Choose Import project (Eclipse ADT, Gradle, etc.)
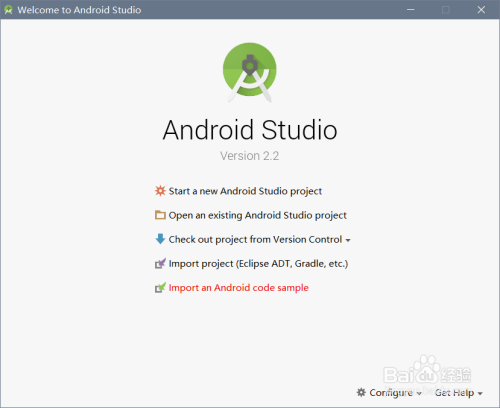The height and width of the screenshot is (408, 500). click(x=258, y=264)
